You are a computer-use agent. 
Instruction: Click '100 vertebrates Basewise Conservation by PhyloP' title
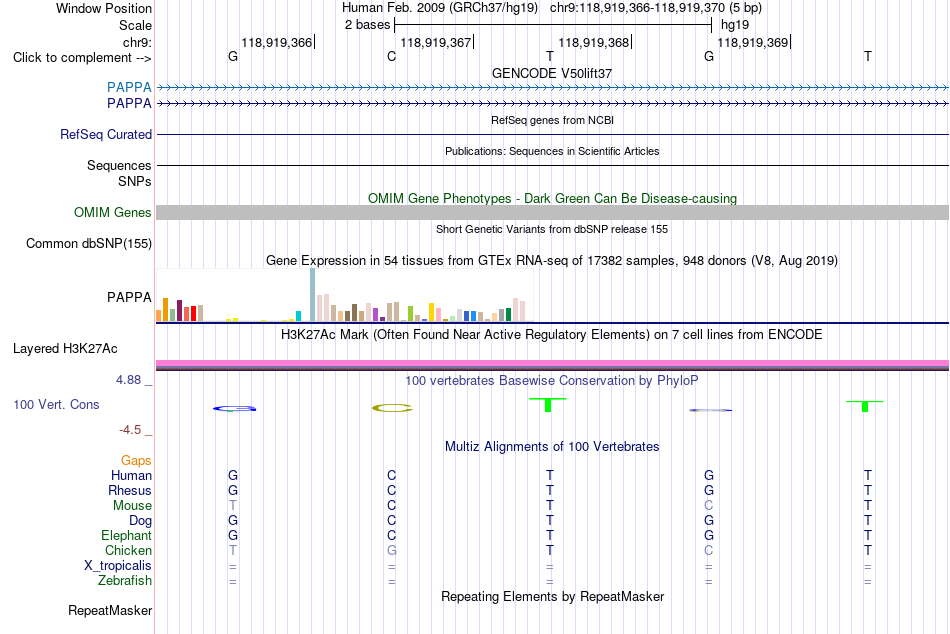click(552, 381)
